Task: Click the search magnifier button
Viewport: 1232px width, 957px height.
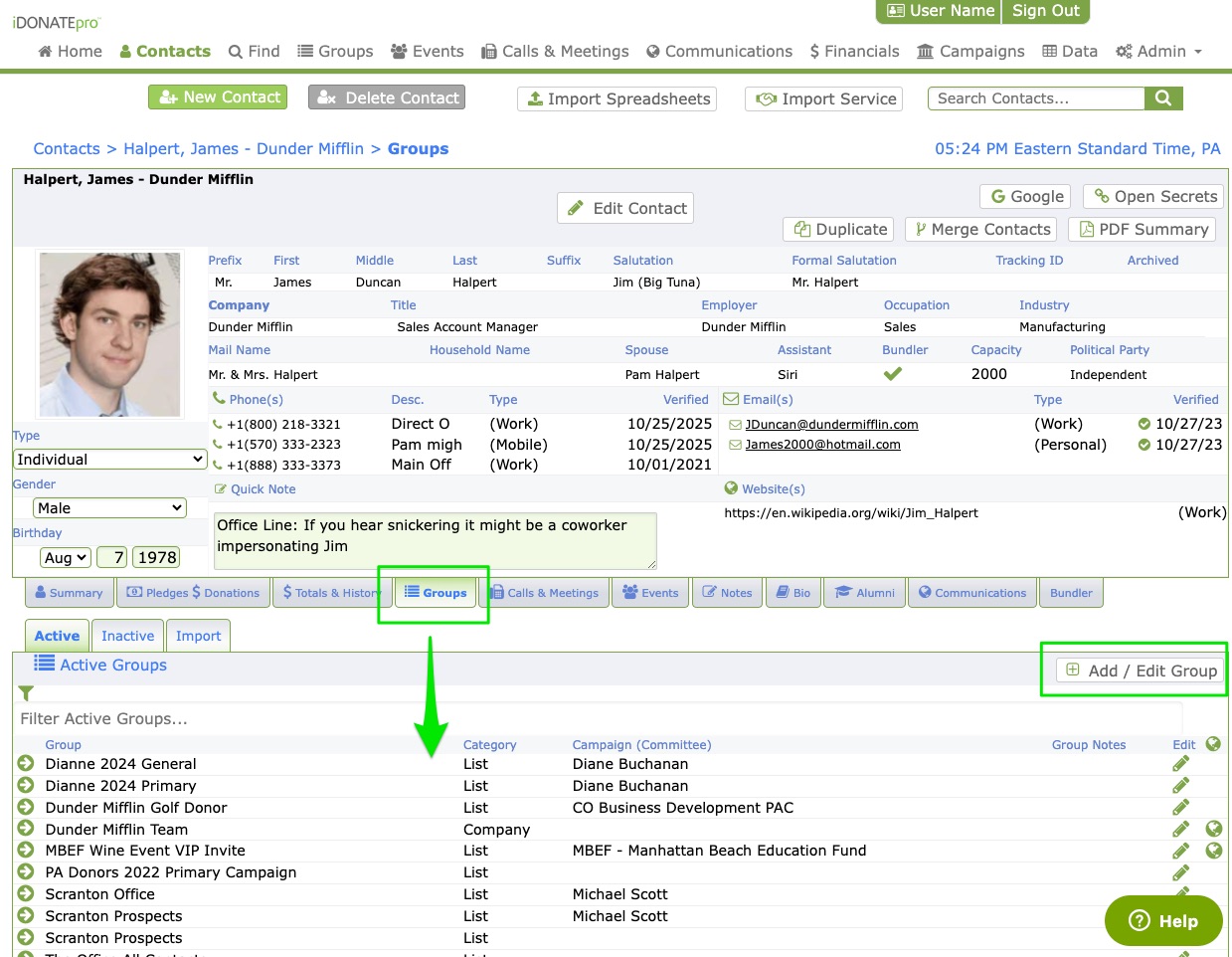Action: click(1163, 98)
